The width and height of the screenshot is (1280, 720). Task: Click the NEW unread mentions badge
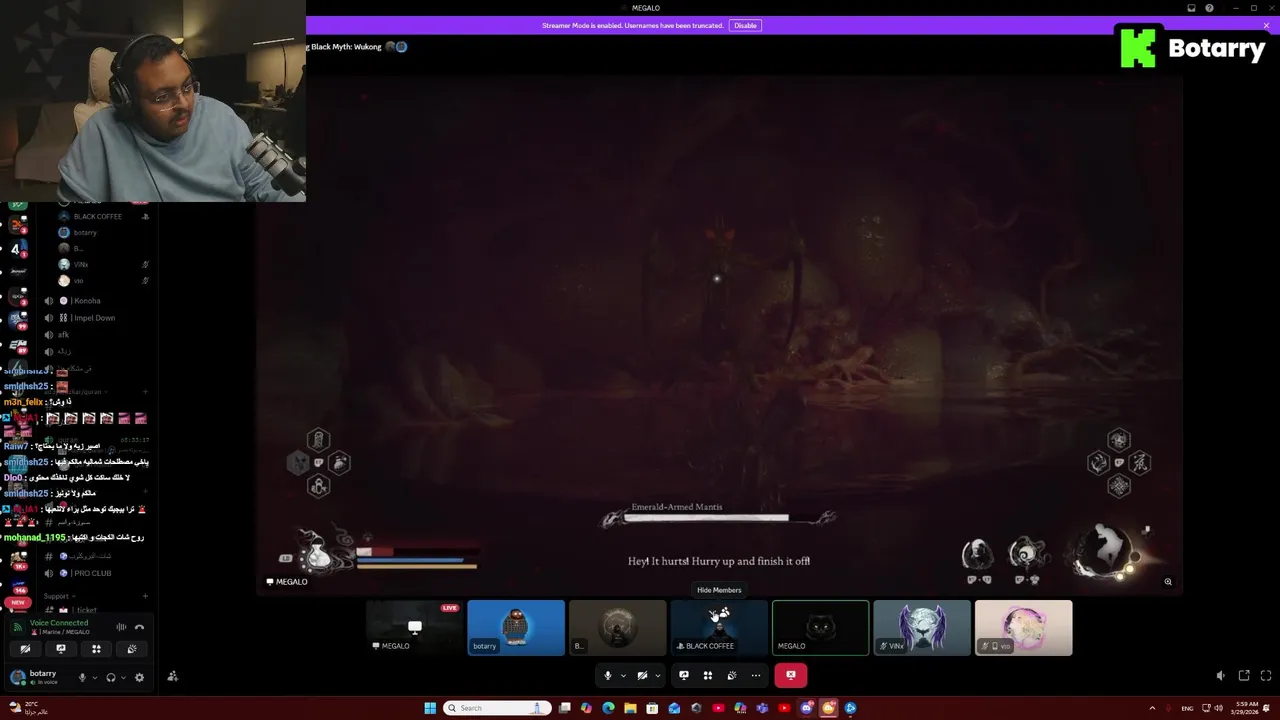(17, 602)
